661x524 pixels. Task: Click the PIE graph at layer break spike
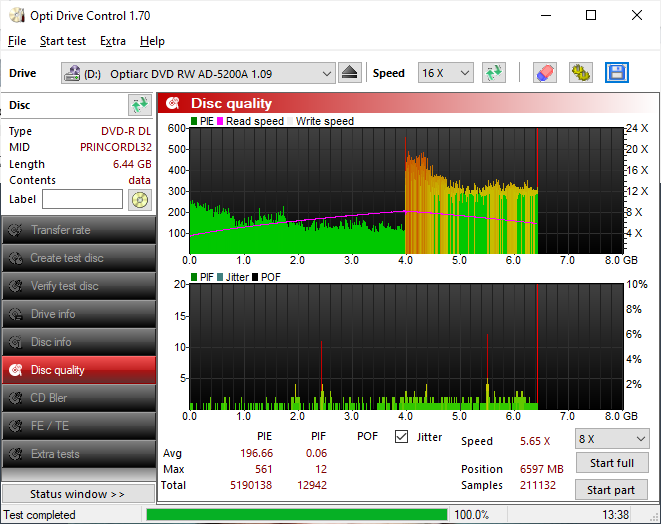click(x=406, y=194)
